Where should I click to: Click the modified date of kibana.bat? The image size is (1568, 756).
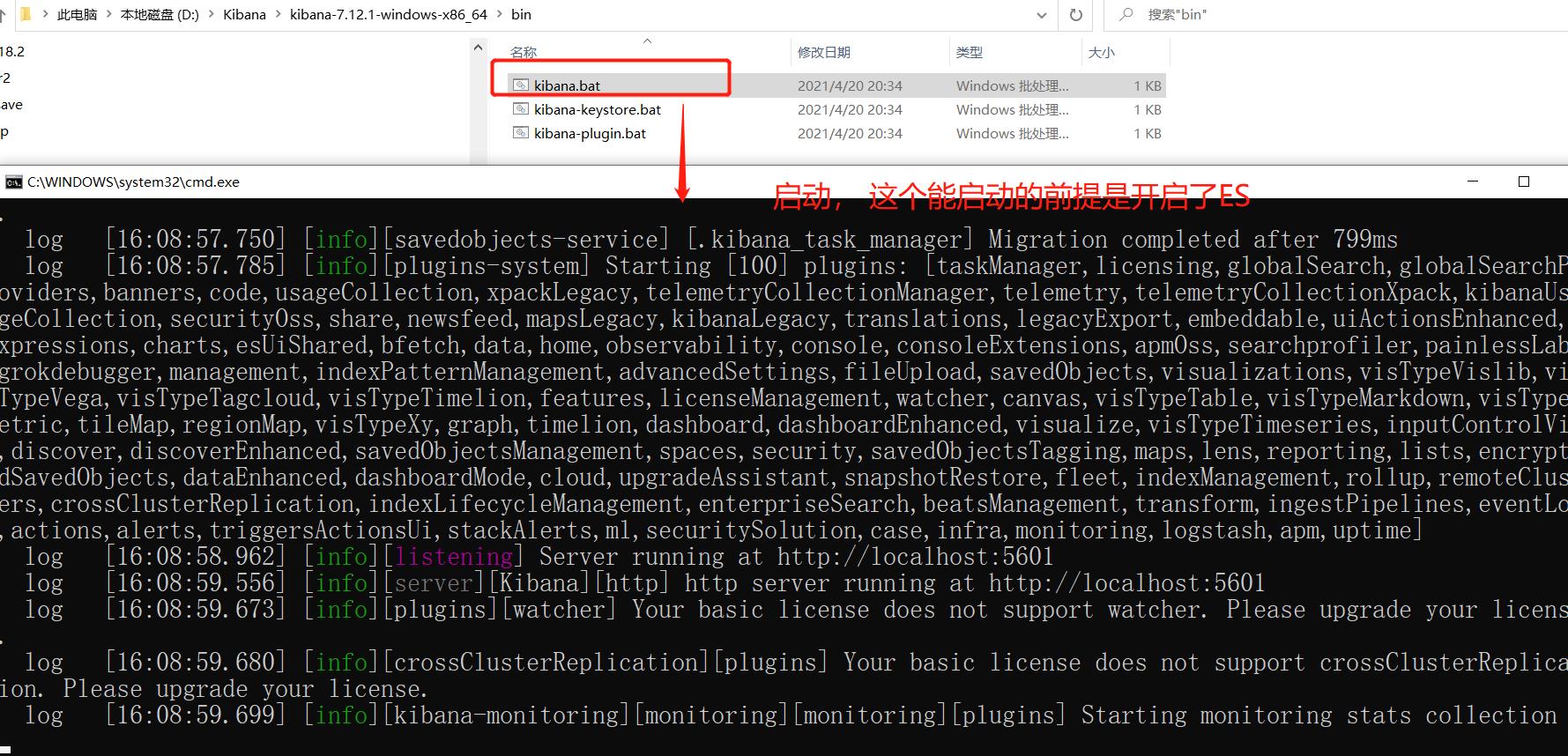tap(850, 85)
